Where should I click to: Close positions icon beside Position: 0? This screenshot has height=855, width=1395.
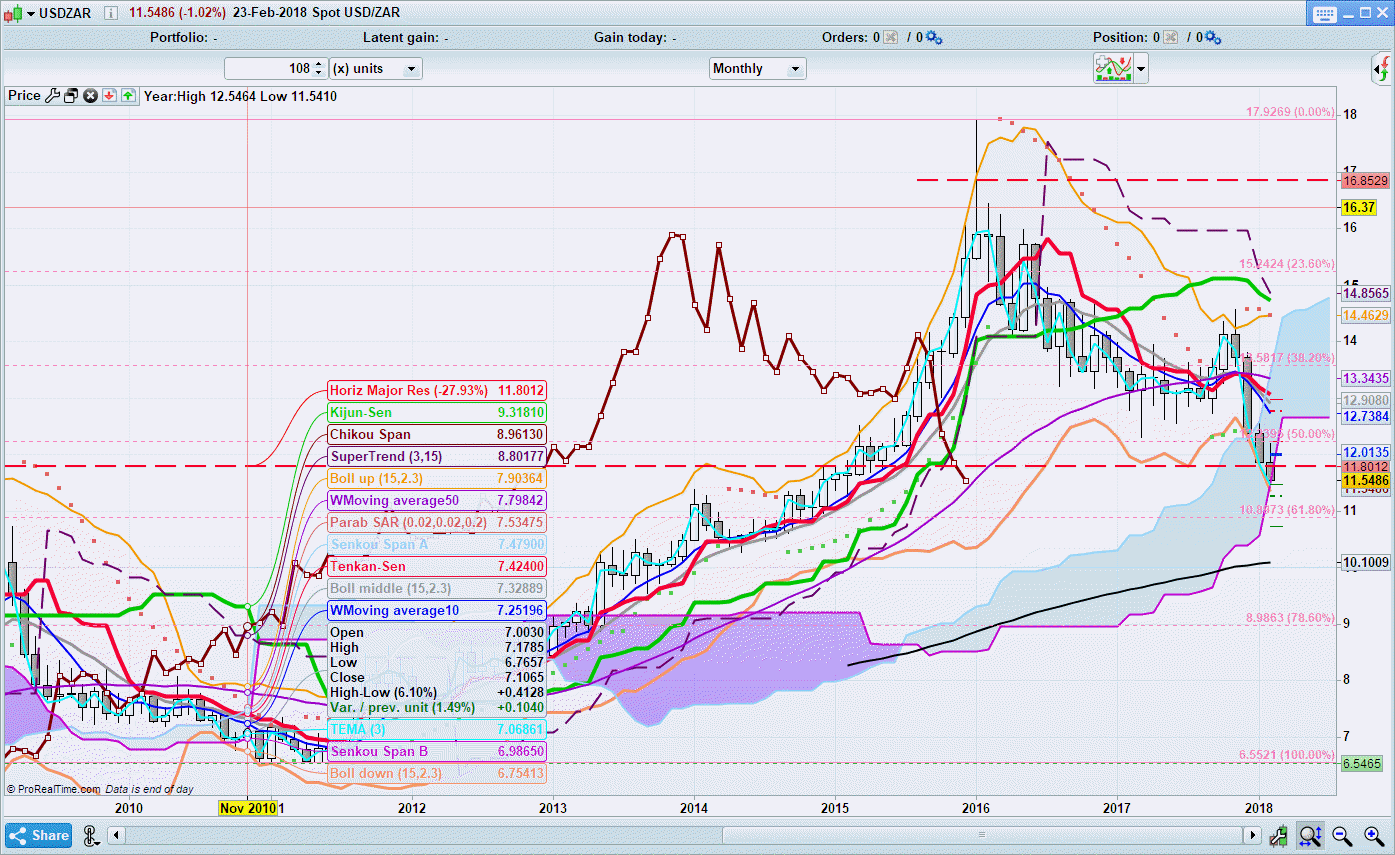(x=1170, y=37)
